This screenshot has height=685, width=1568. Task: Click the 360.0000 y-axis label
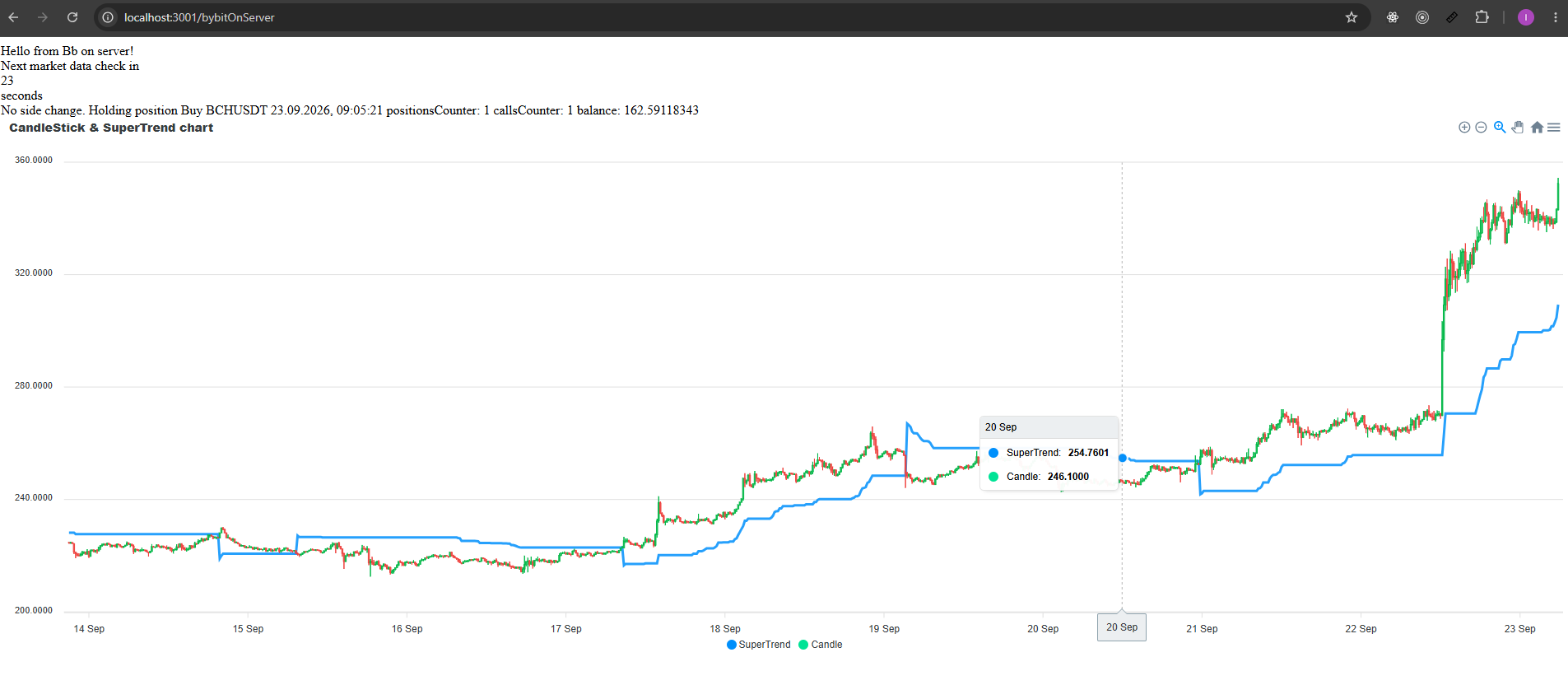pyautogui.click(x=34, y=161)
